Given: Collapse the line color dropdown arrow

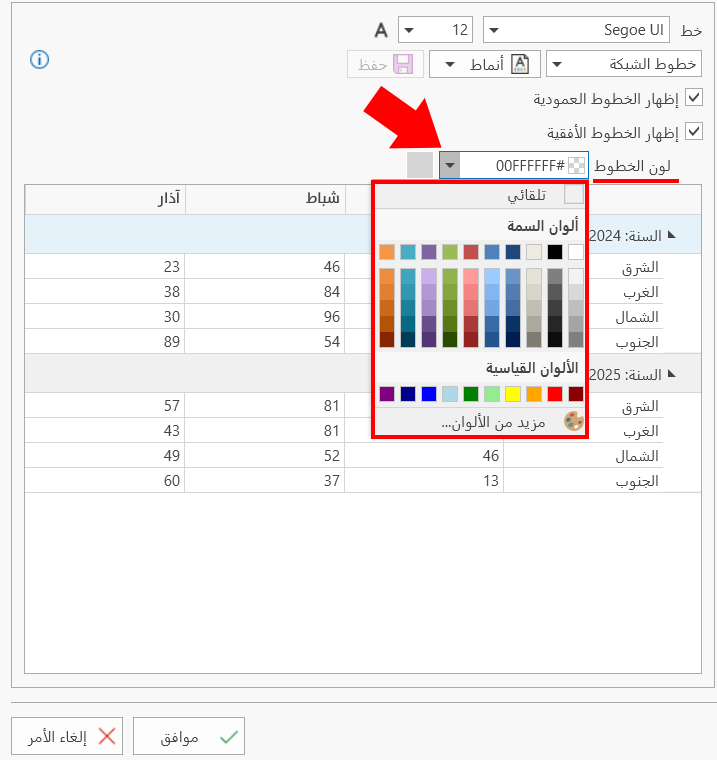Looking at the screenshot, I should click(x=450, y=166).
